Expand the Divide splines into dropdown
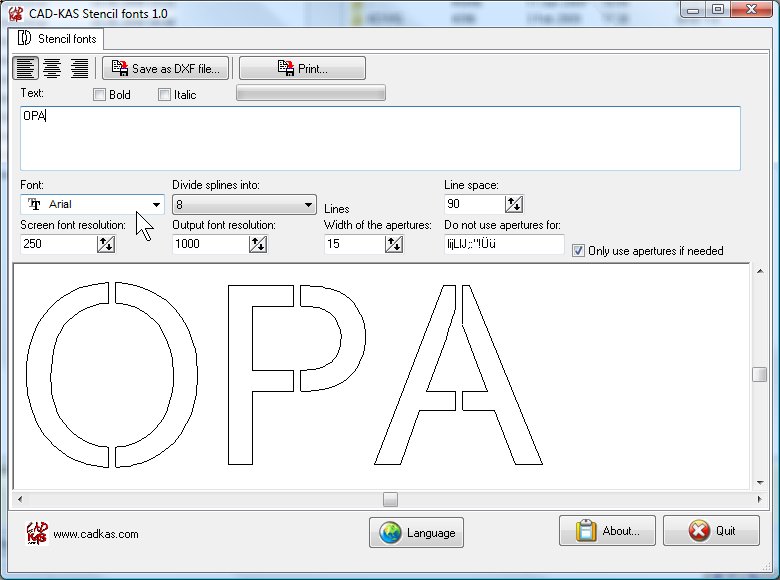The height and width of the screenshot is (580, 780). (x=307, y=204)
